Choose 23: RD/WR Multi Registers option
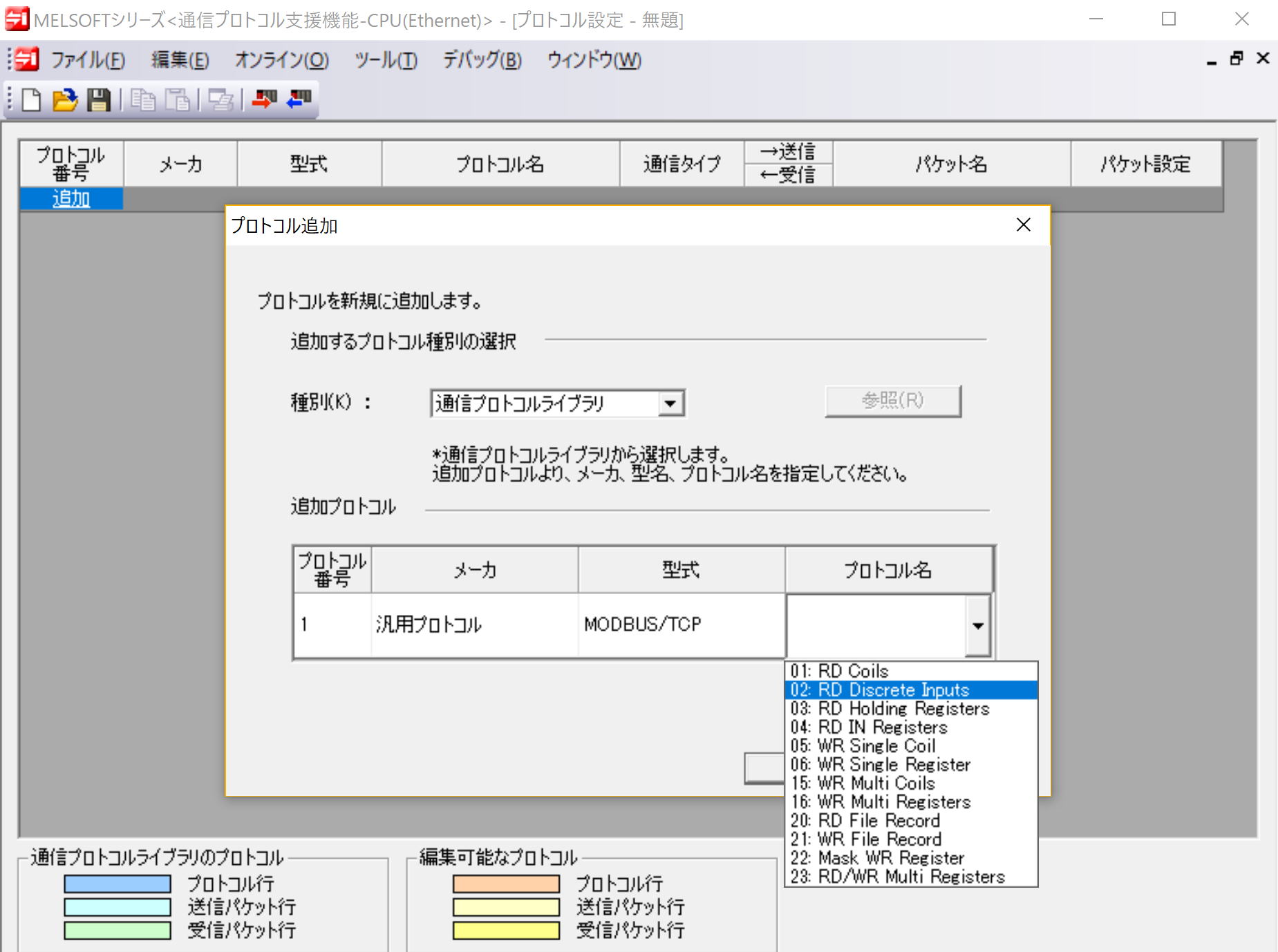Viewport: 1278px width, 952px height. click(x=911, y=876)
